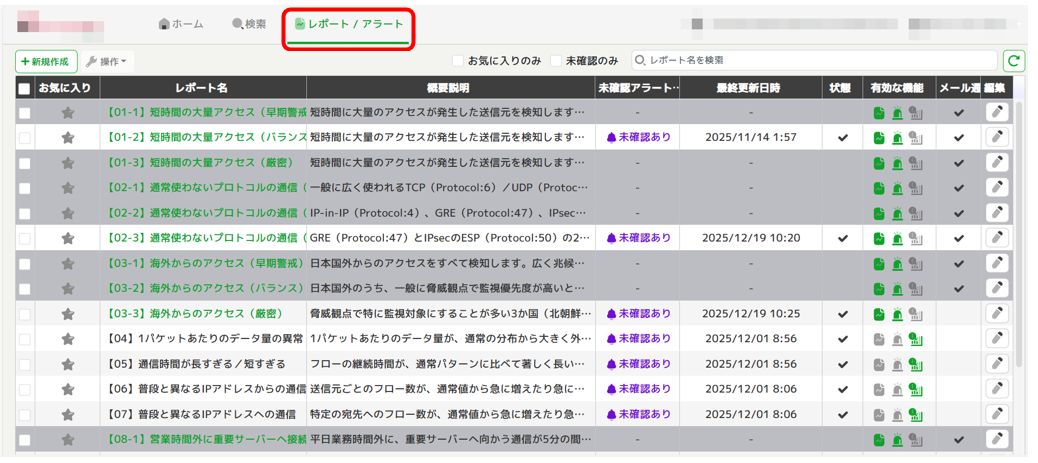
Task: Click the favorite star for report 【02-3】
Action: [x=68, y=238]
